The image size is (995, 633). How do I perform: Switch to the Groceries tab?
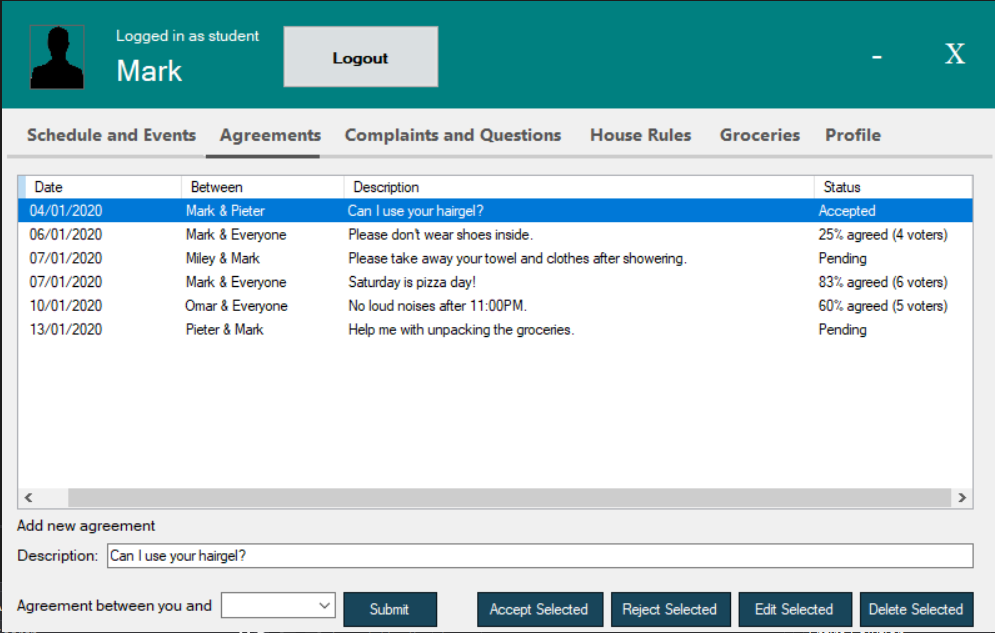[x=760, y=135]
